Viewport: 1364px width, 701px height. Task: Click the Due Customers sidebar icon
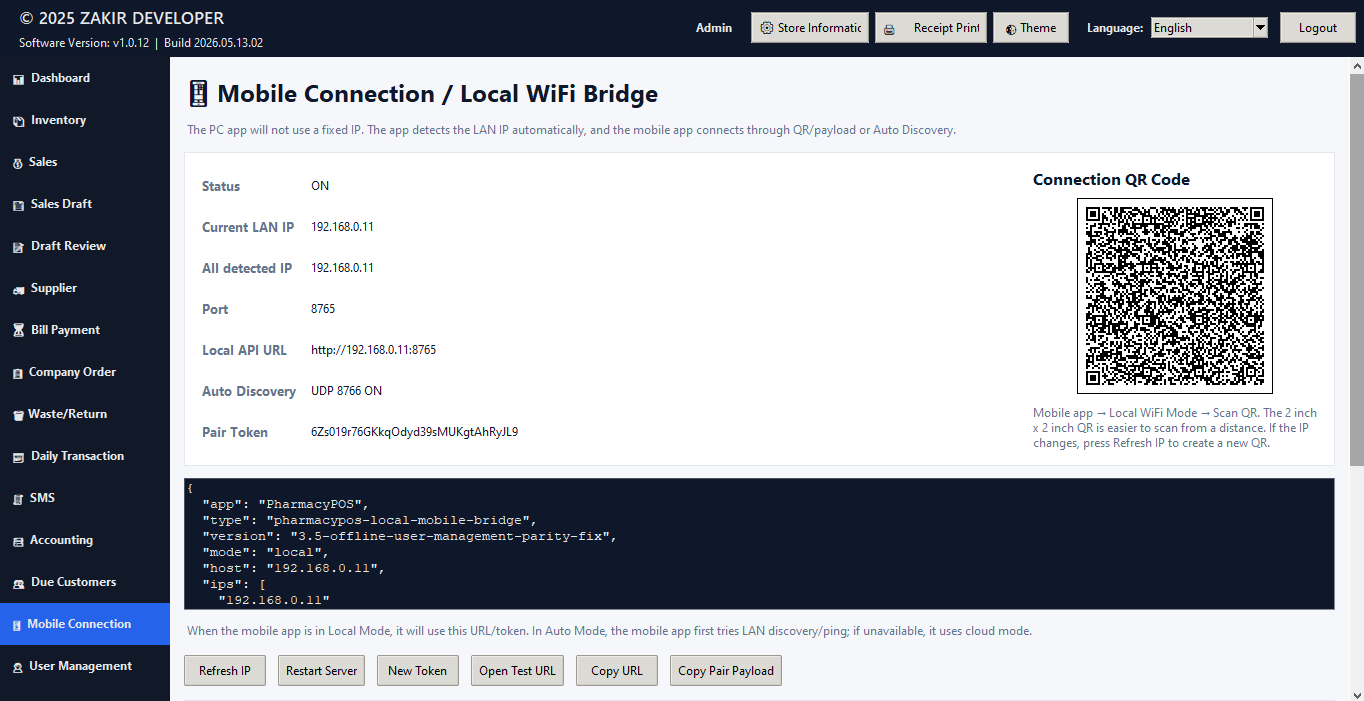[18, 583]
